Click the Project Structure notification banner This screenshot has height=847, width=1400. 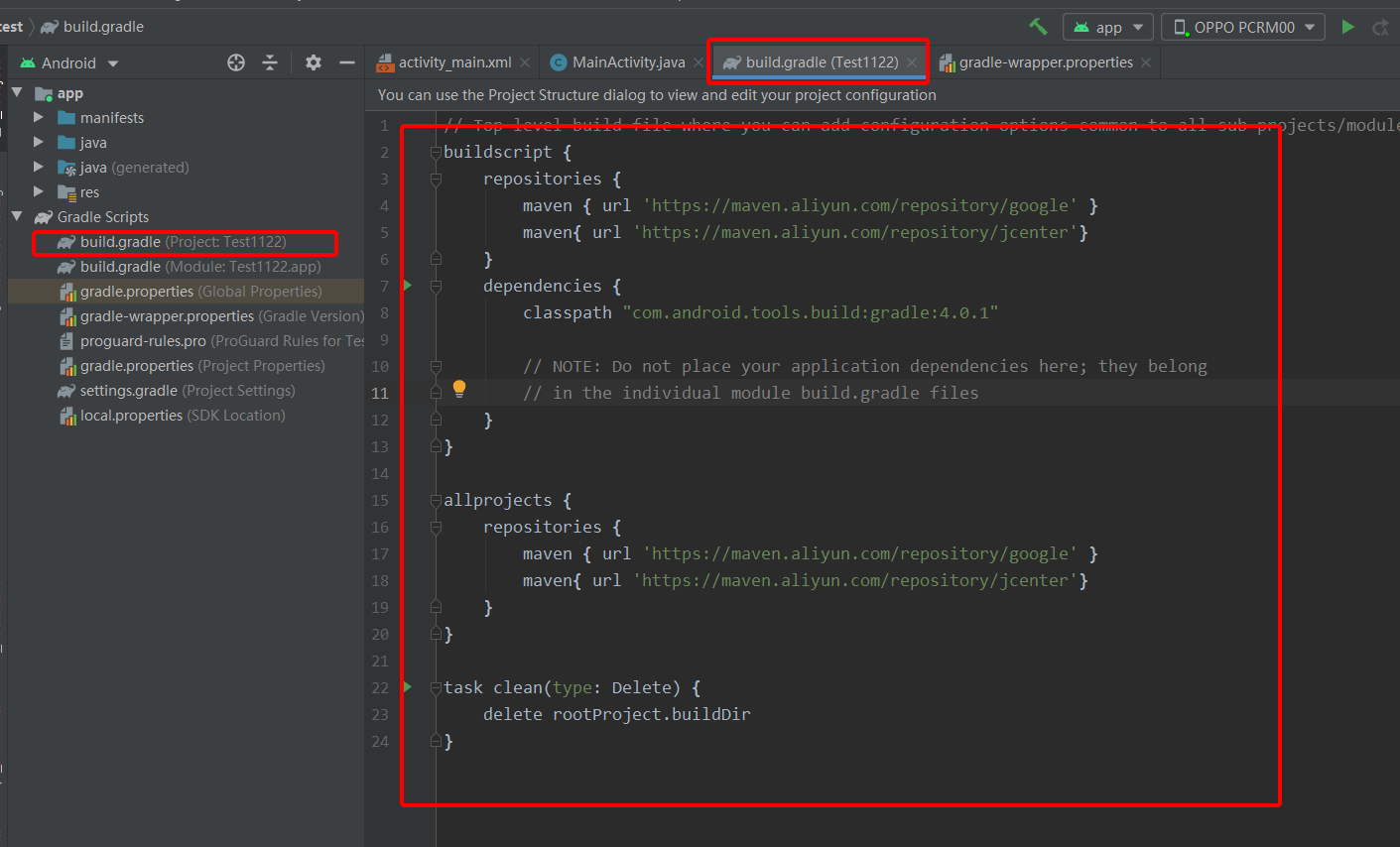point(657,95)
